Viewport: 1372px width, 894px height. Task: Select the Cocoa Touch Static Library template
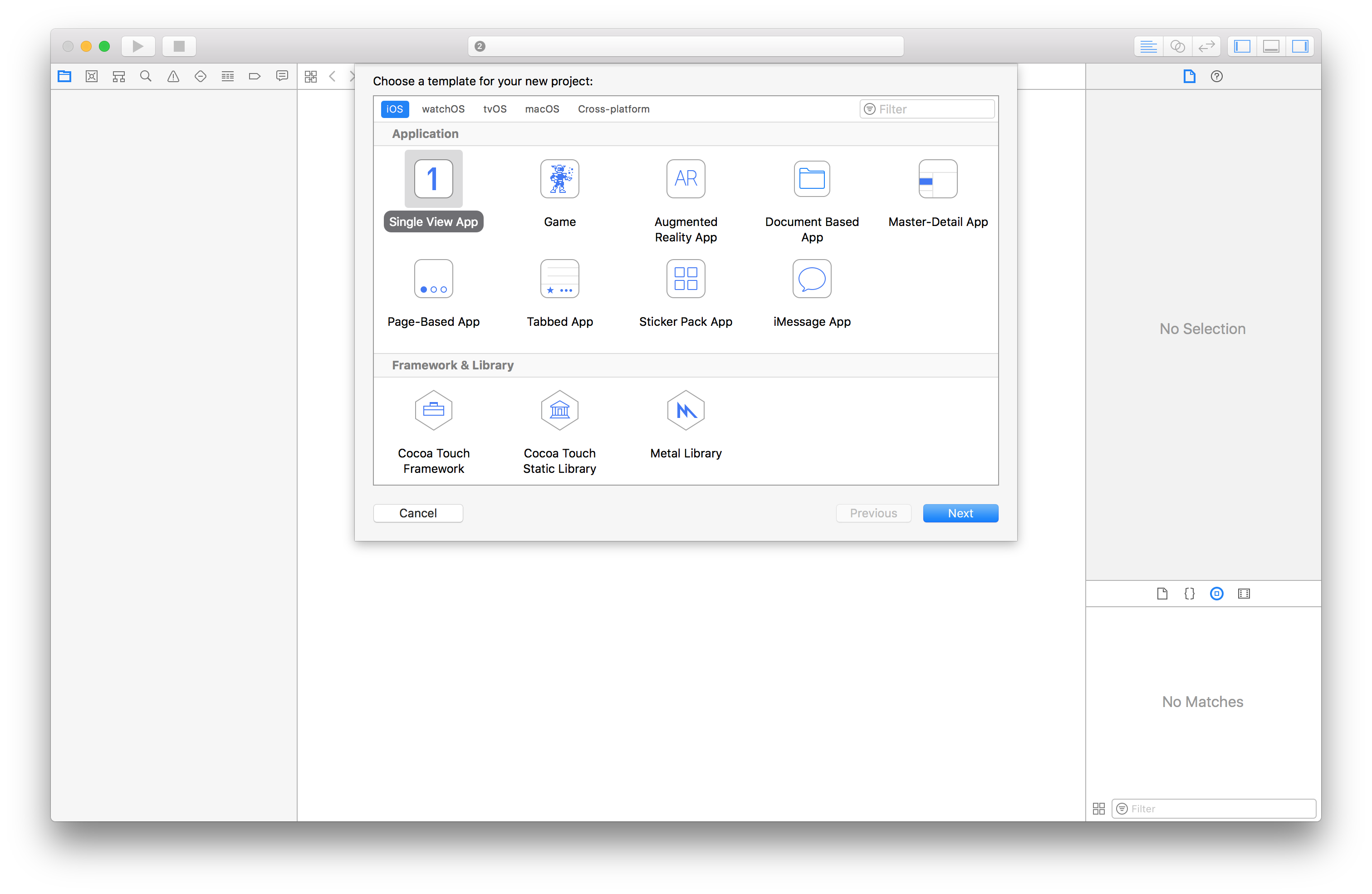[560, 432]
